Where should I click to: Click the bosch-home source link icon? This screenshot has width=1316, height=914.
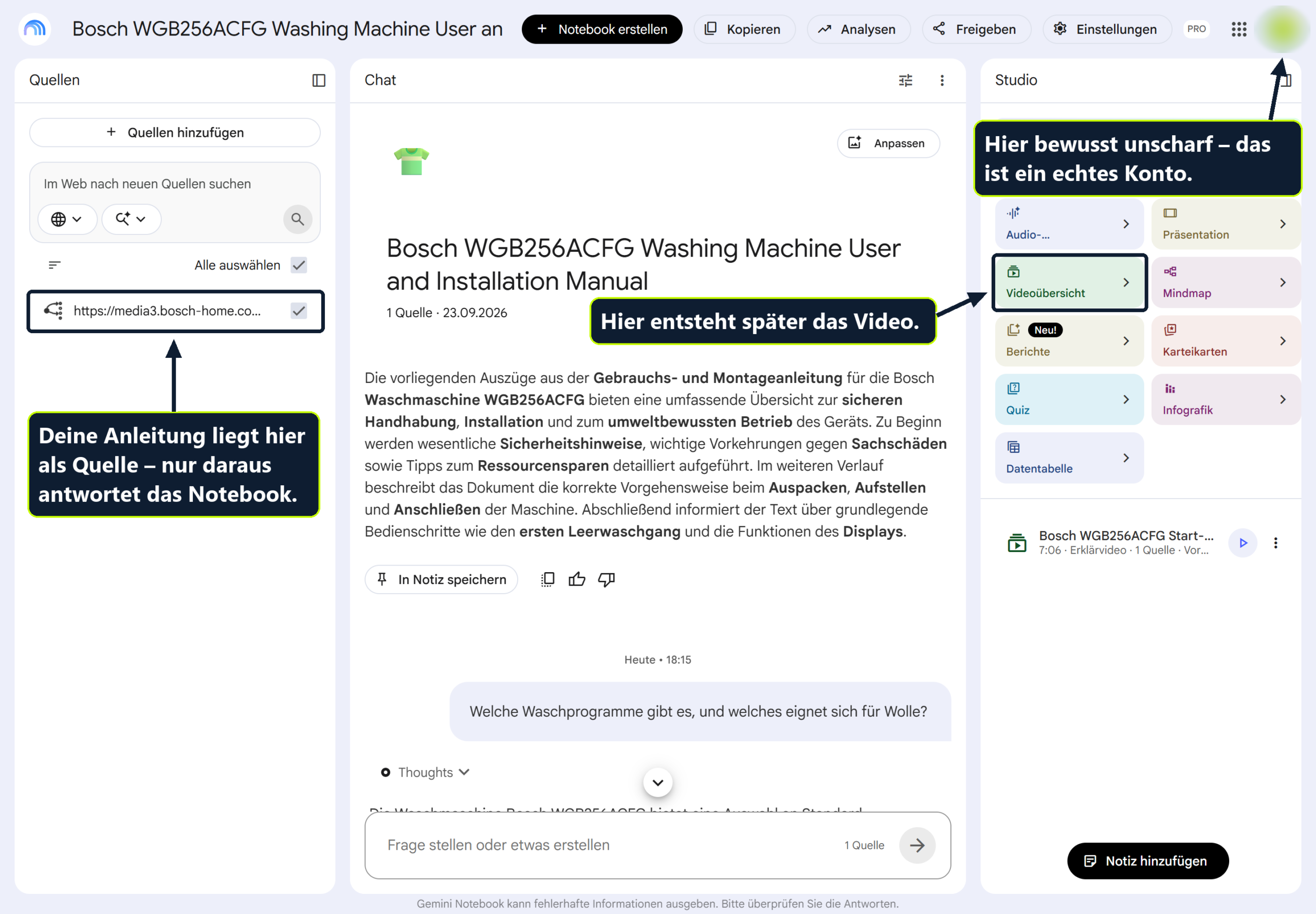[54, 310]
